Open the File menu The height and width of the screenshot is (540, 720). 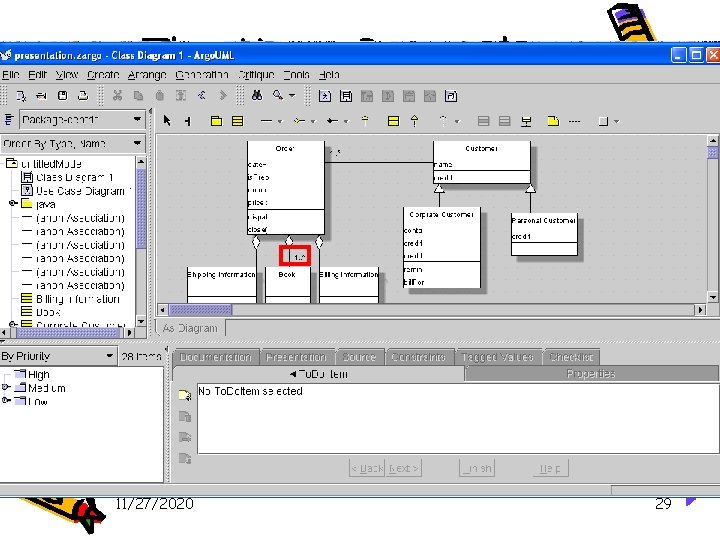pos(11,74)
